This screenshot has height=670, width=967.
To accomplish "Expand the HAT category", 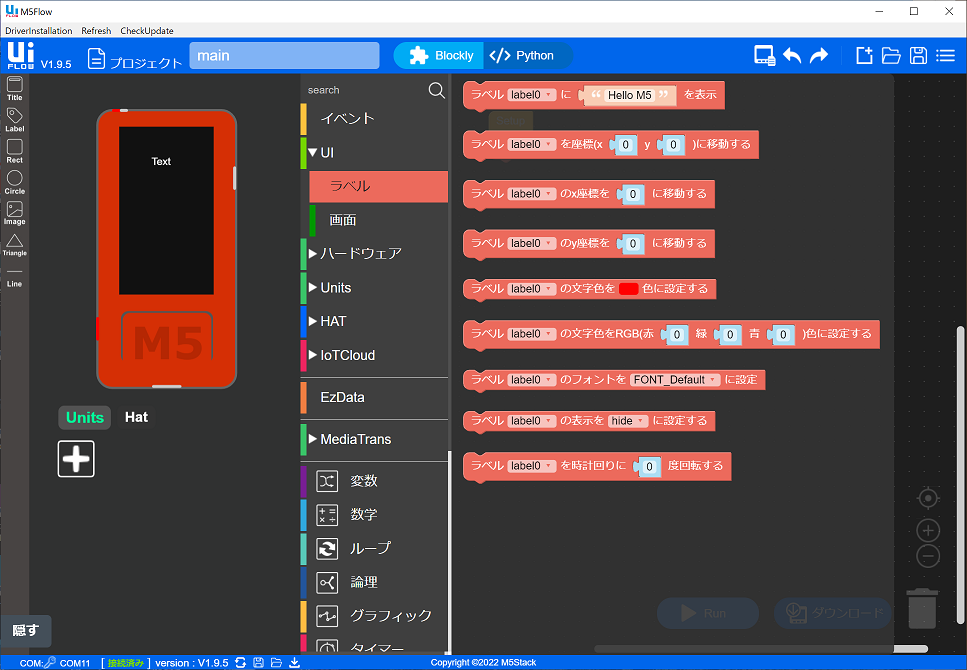I will 313,321.
